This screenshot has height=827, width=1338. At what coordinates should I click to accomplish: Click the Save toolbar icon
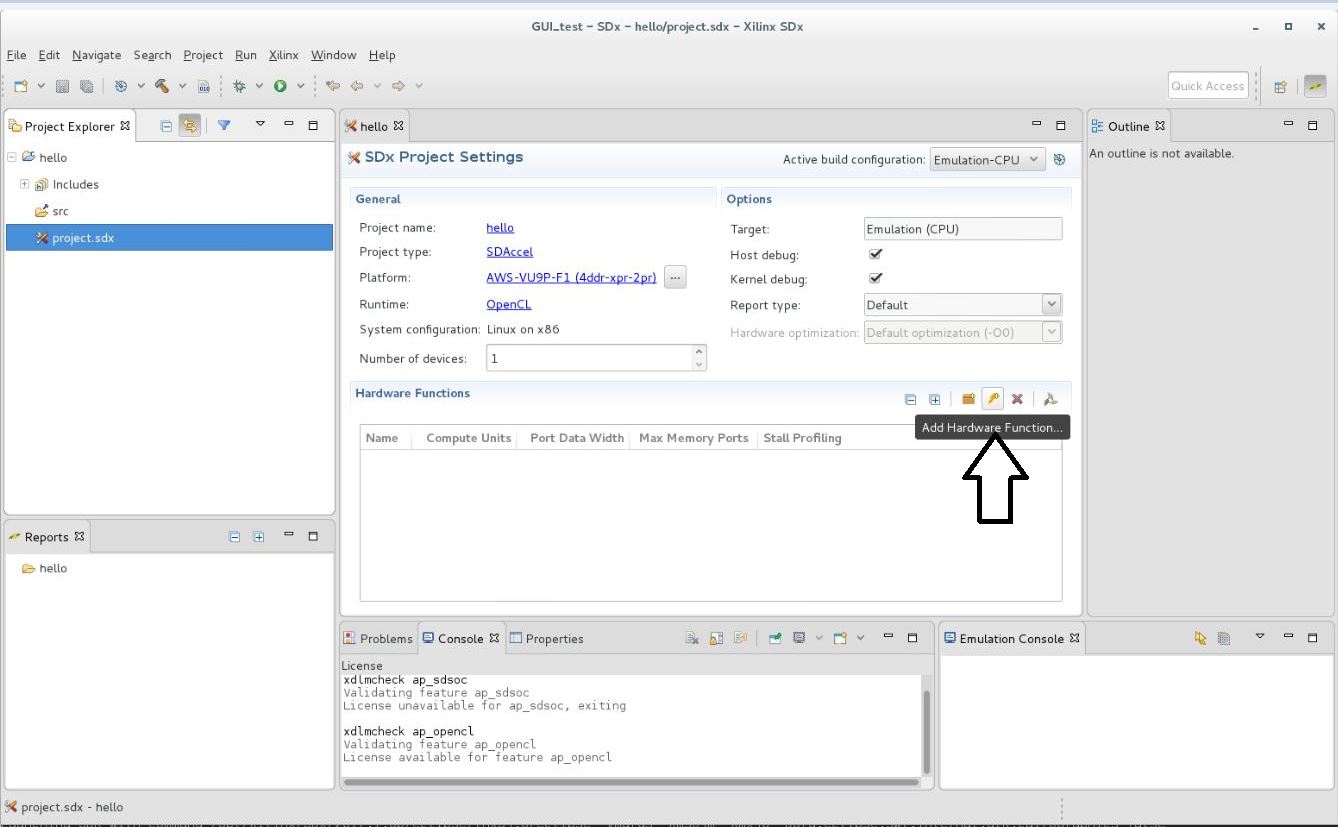pos(62,86)
